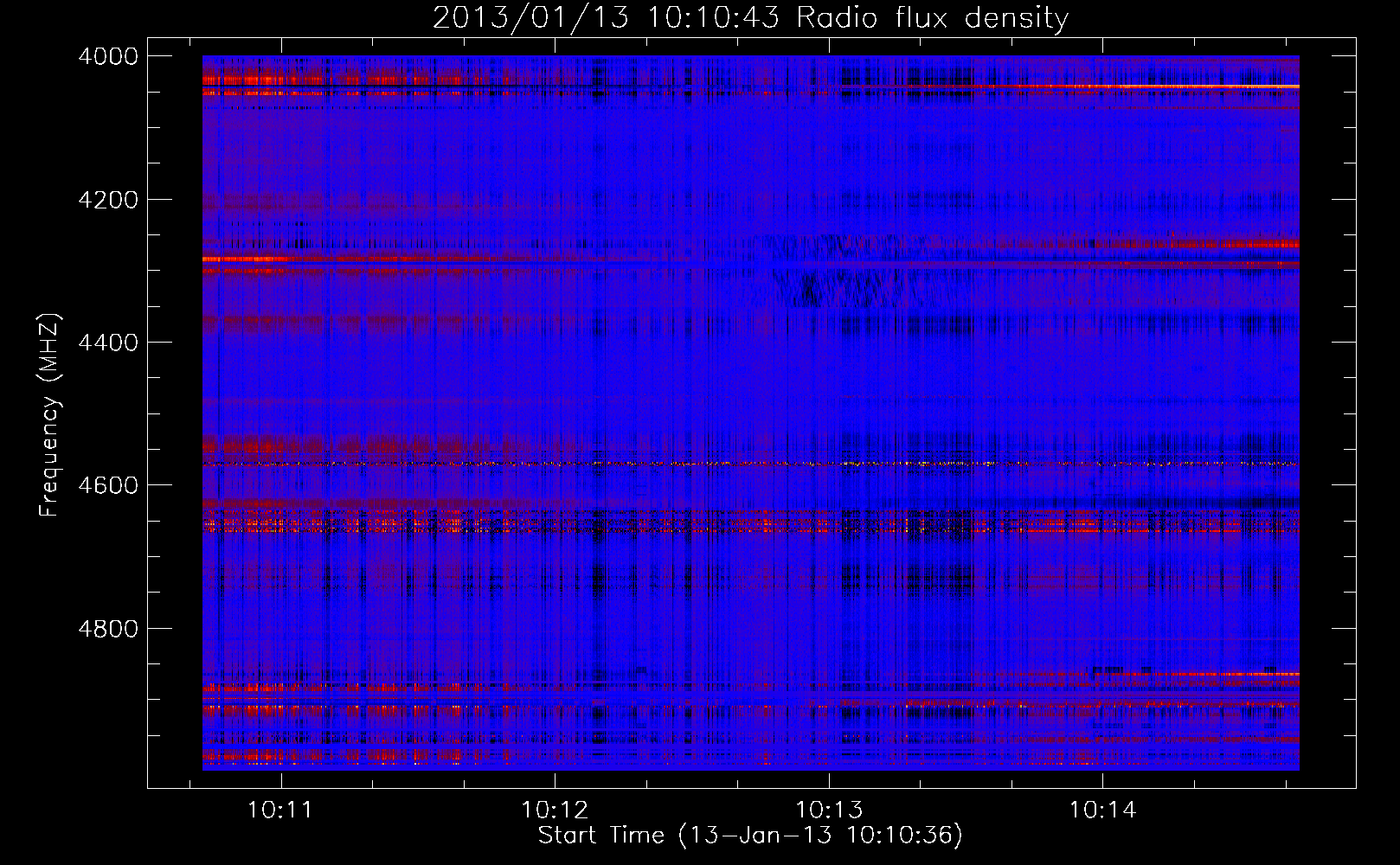
Task: Click the 4800 frequency tick label
Action: [108, 629]
